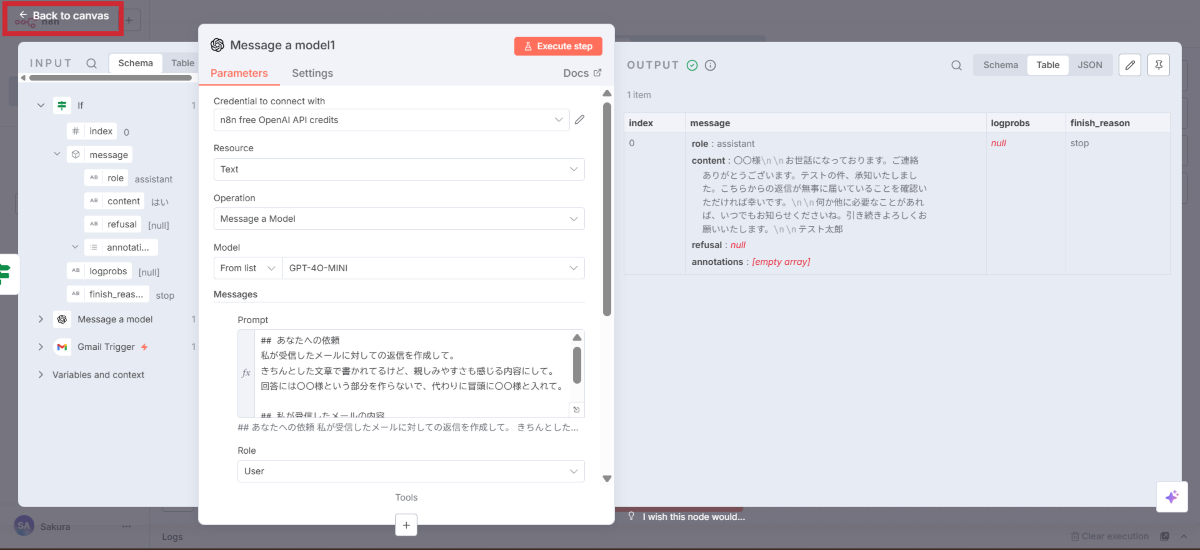Open the AI assistant sparkle button
The image size is (1200, 550).
(1170, 497)
